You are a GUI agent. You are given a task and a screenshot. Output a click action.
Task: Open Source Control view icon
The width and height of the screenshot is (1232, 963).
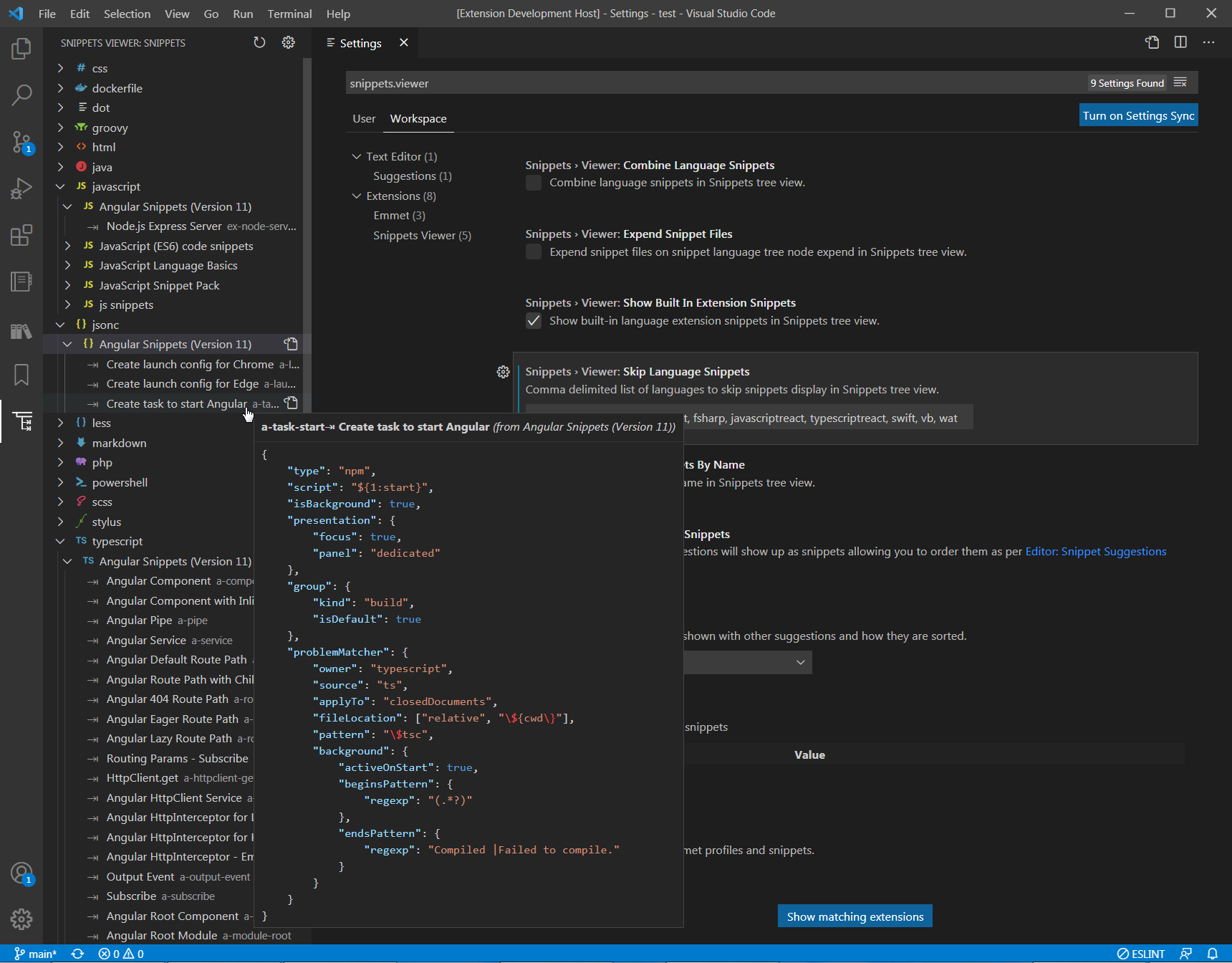pos(21,142)
